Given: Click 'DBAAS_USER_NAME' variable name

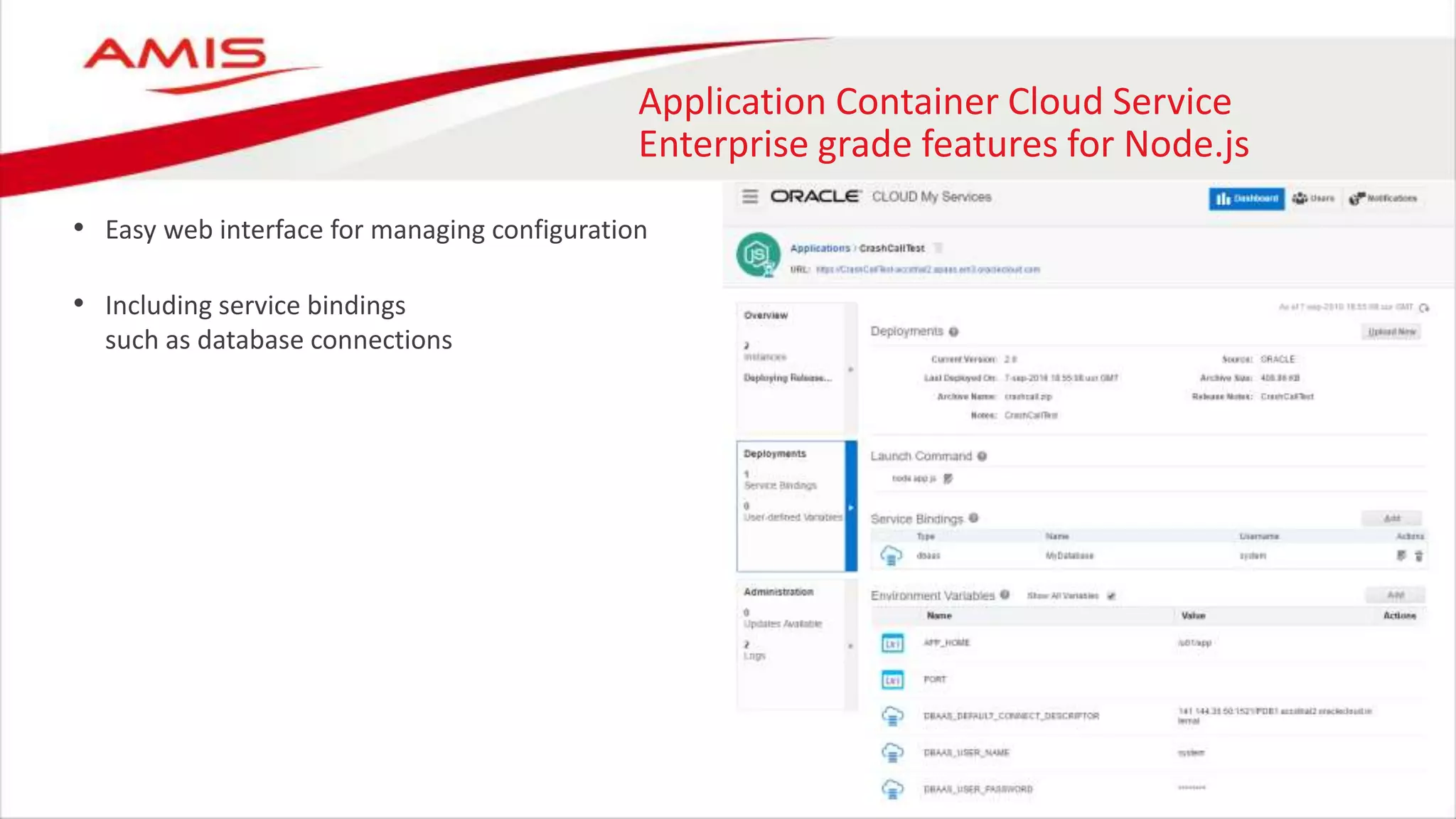Looking at the screenshot, I should (966, 753).
